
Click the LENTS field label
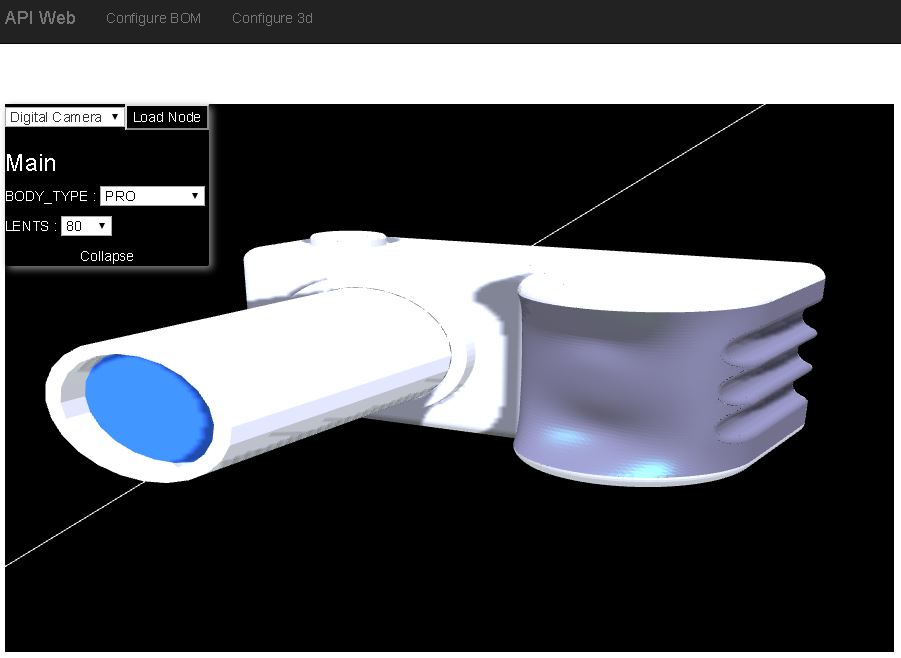30,227
